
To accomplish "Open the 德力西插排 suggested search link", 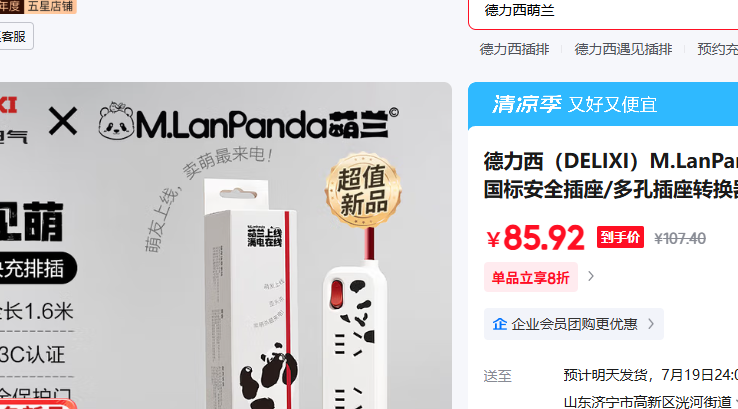I will click(514, 49).
